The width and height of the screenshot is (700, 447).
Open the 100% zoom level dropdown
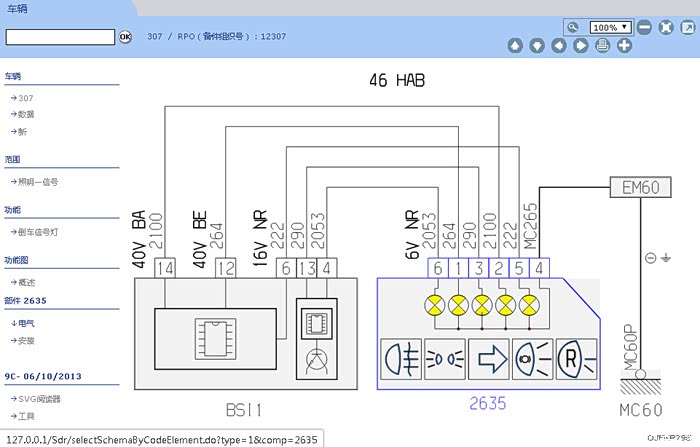tap(610, 27)
